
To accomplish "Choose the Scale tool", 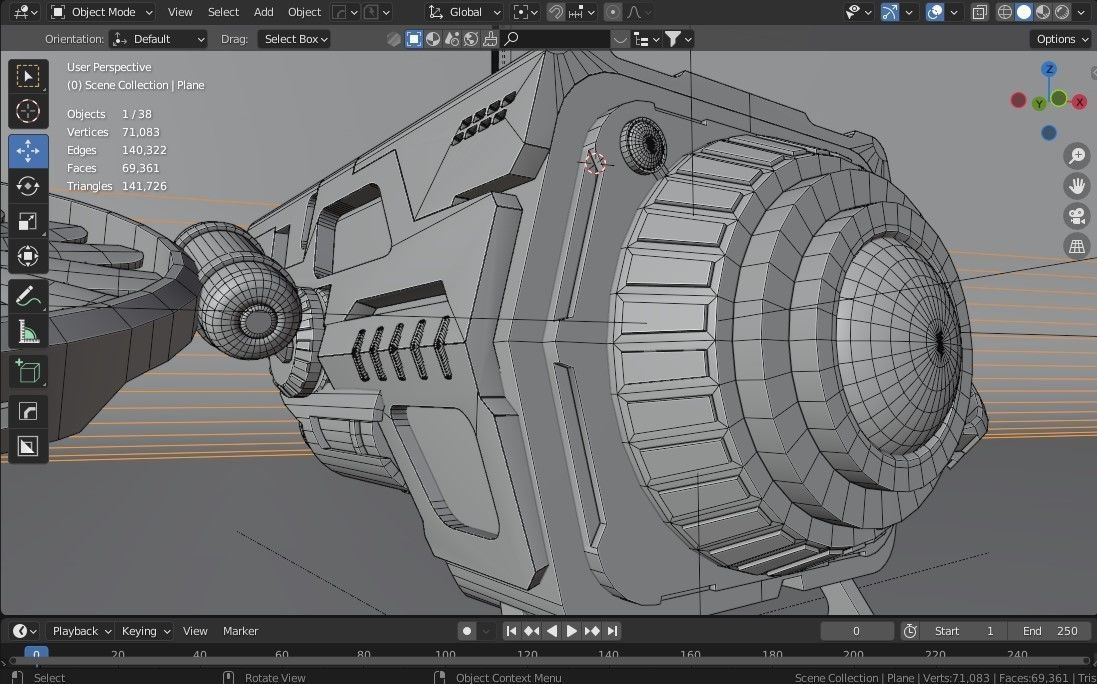I will pos(28,221).
